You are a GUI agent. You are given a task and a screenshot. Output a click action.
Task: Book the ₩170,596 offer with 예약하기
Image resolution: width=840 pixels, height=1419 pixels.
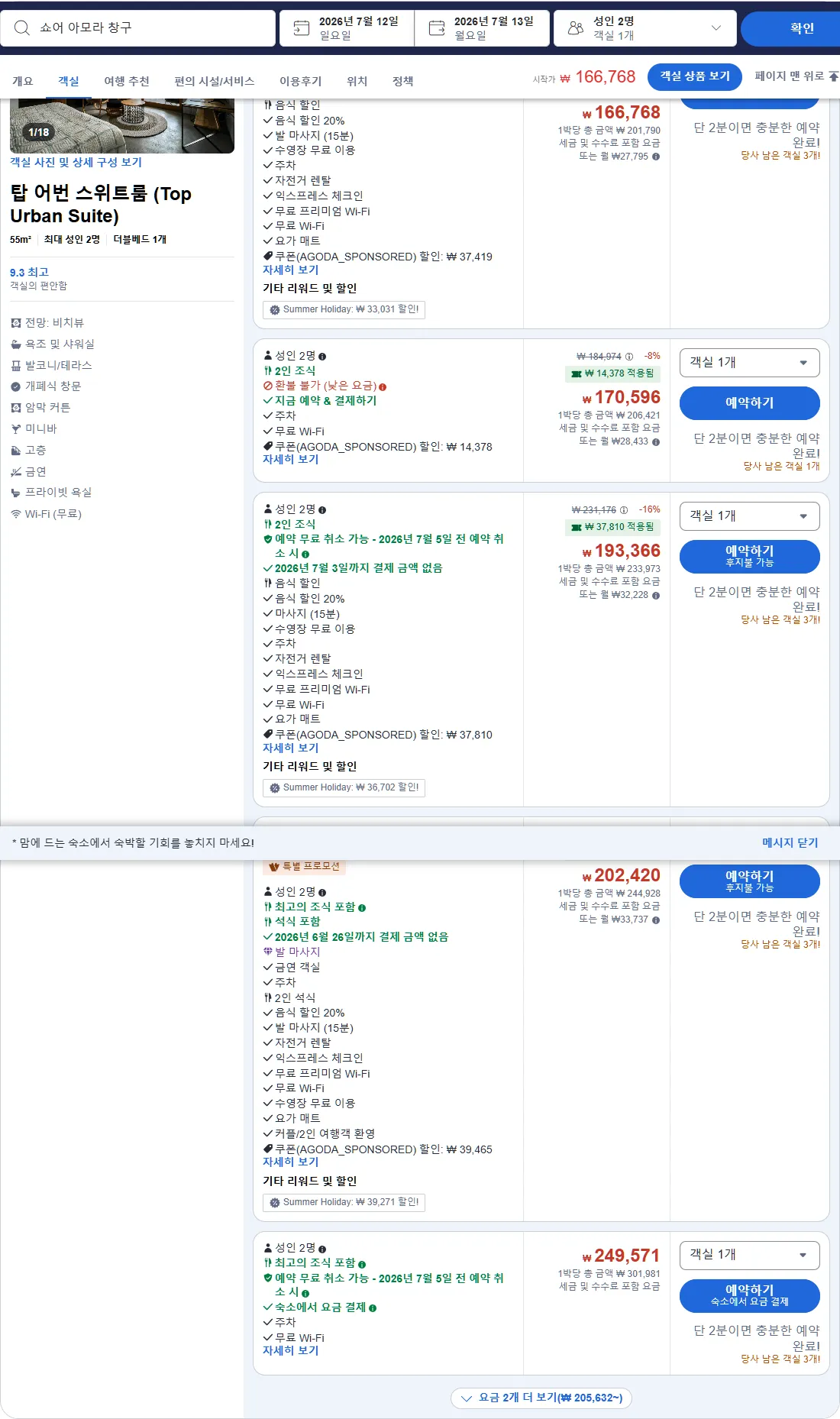point(750,403)
